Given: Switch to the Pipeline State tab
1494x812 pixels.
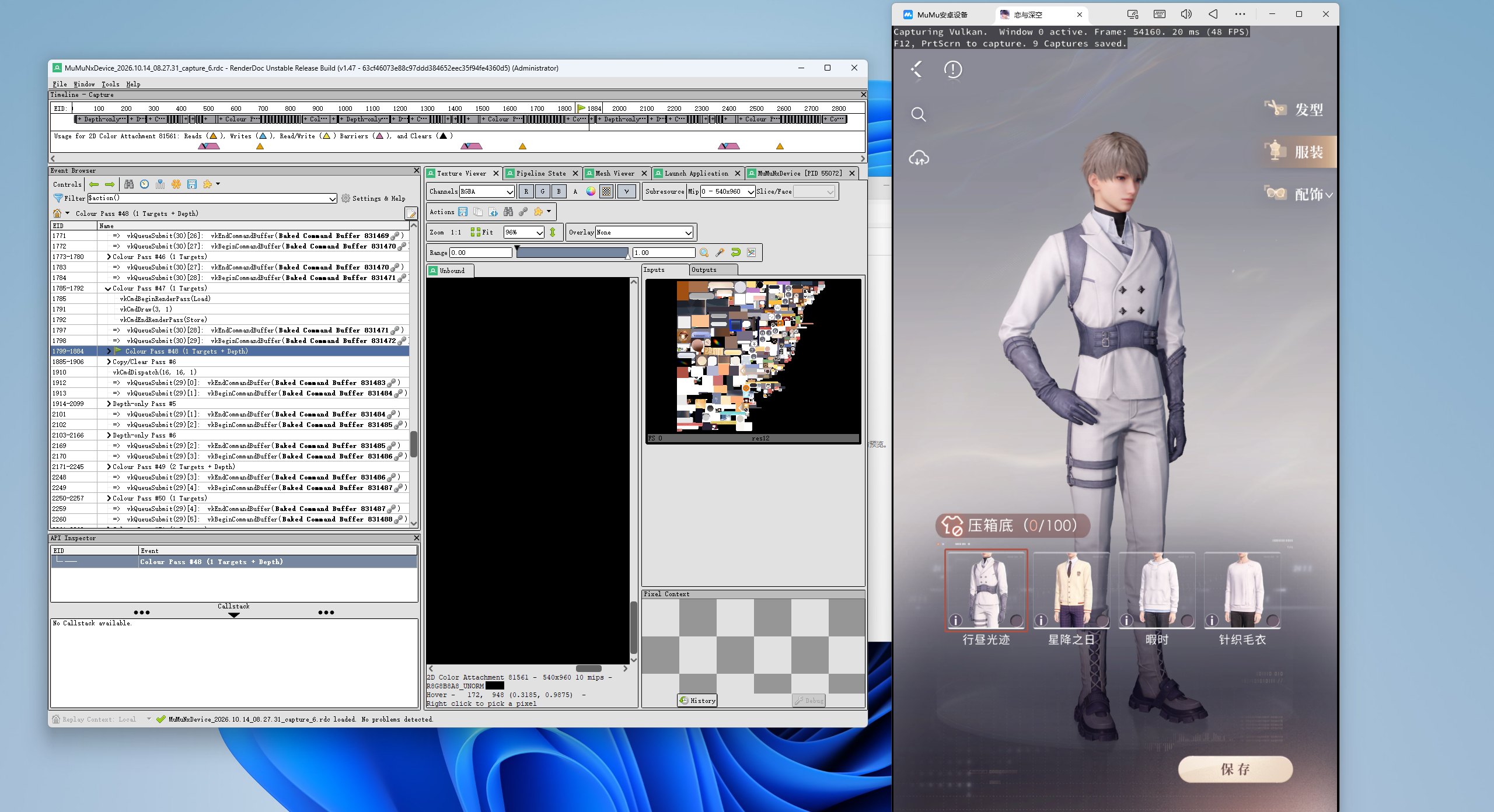Looking at the screenshot, I should point(541,173).
